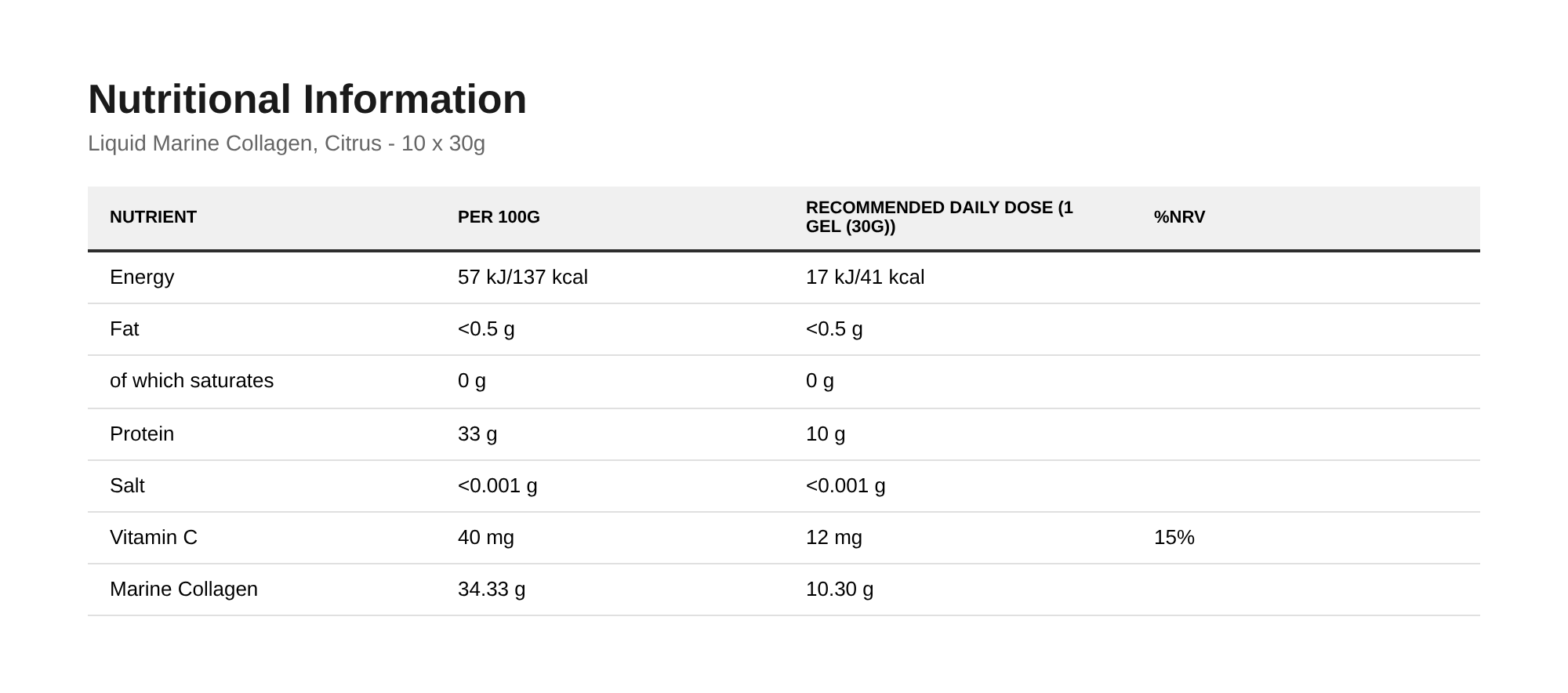Select the Marine Collagen row label

pos(183,590)
